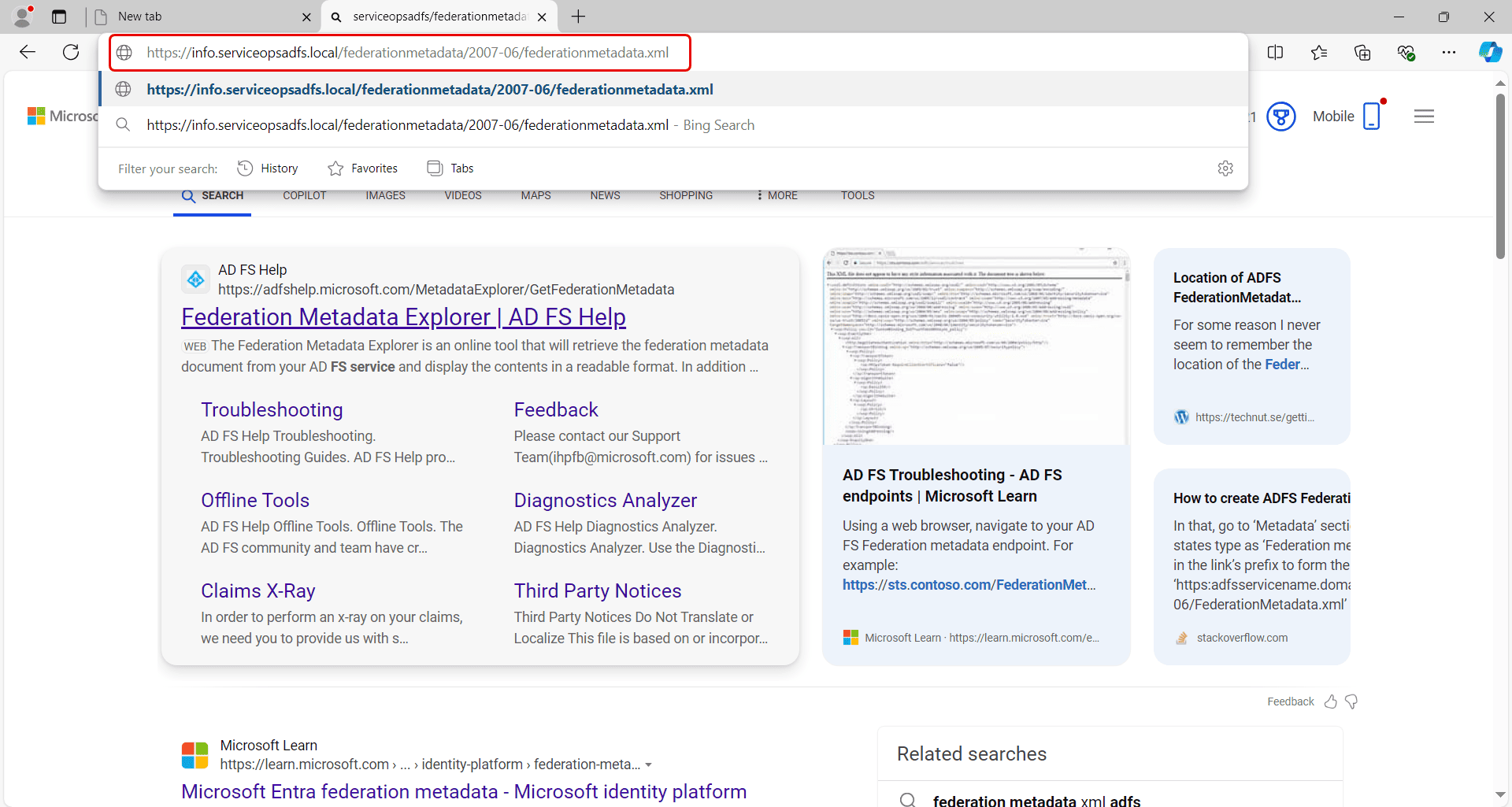
Task: Open the Bing hamburger menu
Action: tap(1424, 117)
